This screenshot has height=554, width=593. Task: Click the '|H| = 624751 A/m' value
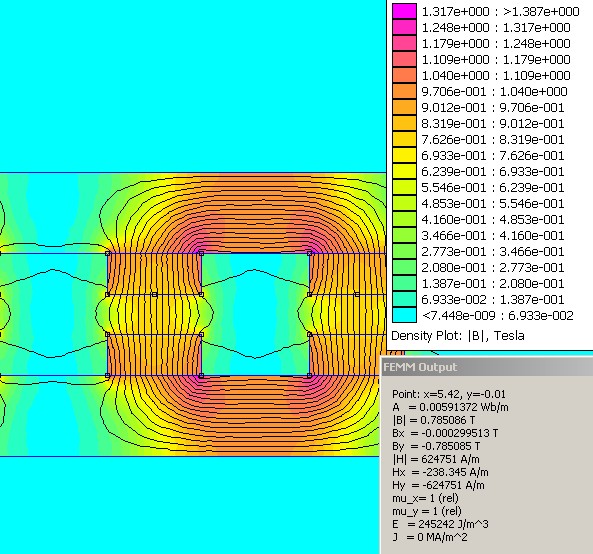(x=436, y=459)
